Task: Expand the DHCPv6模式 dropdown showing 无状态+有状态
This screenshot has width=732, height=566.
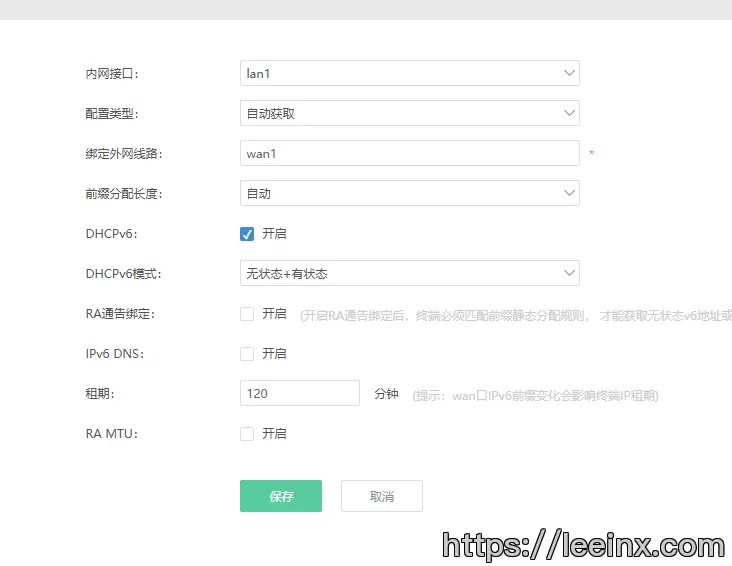Action: tap(400, 273)
